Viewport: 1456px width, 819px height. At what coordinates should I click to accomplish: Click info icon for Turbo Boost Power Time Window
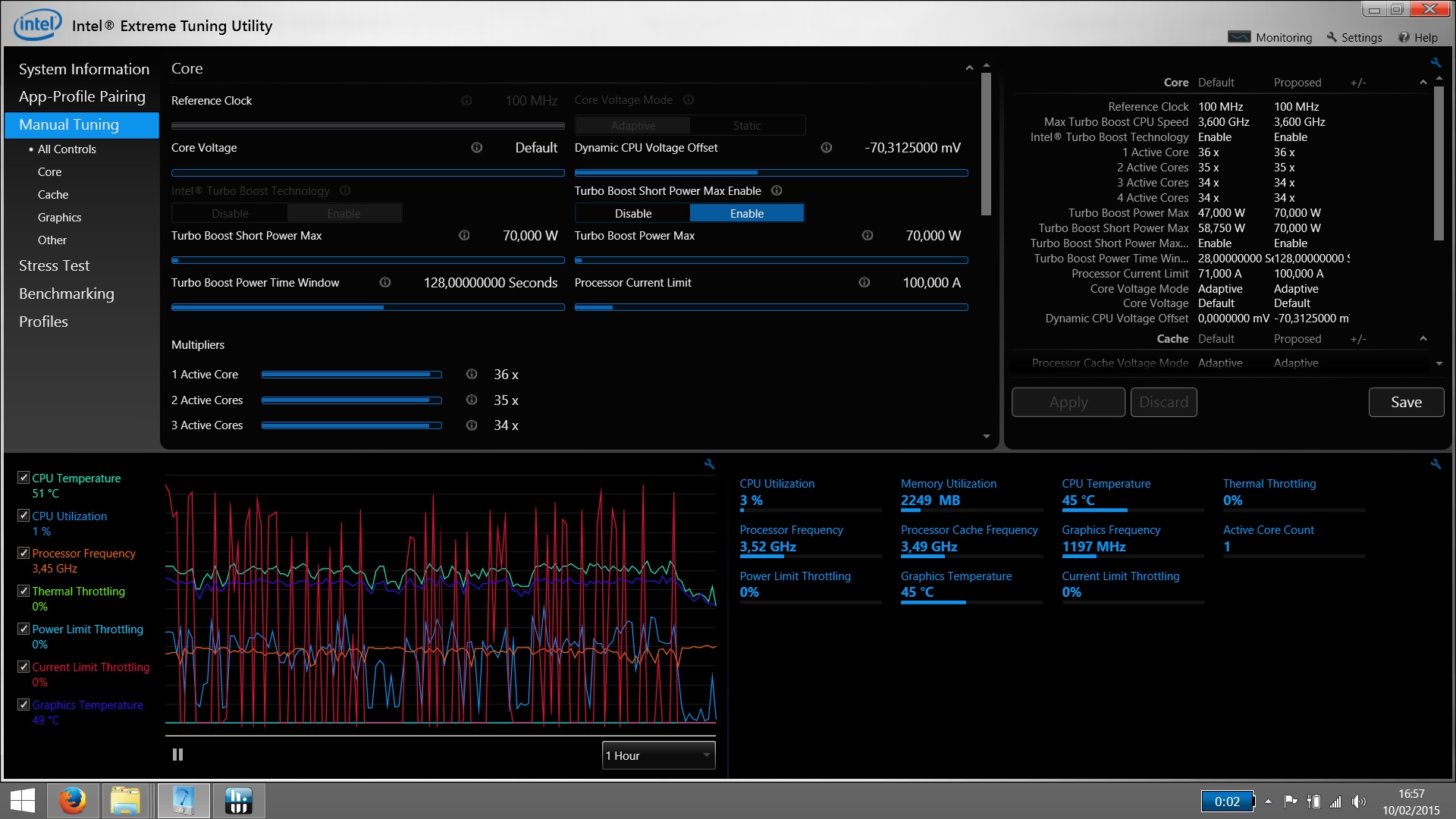tap(385, 282)
